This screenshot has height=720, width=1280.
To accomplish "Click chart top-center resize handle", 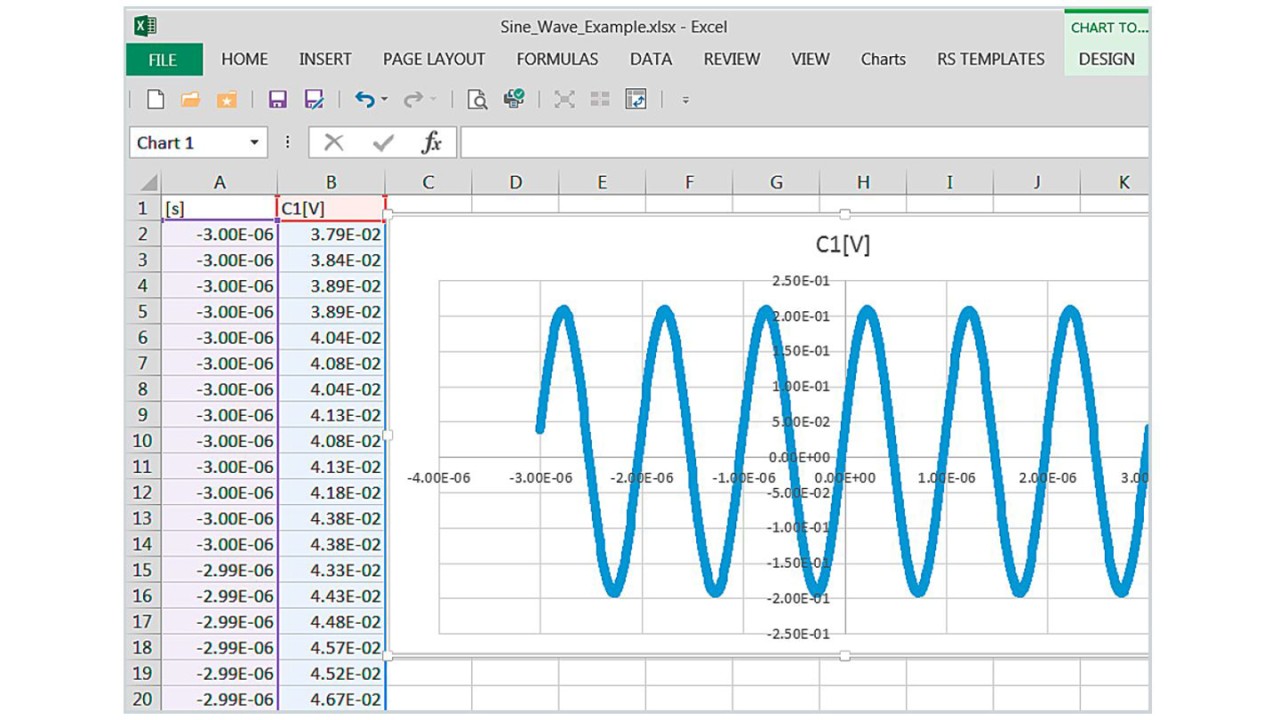I will coord(845,214).
